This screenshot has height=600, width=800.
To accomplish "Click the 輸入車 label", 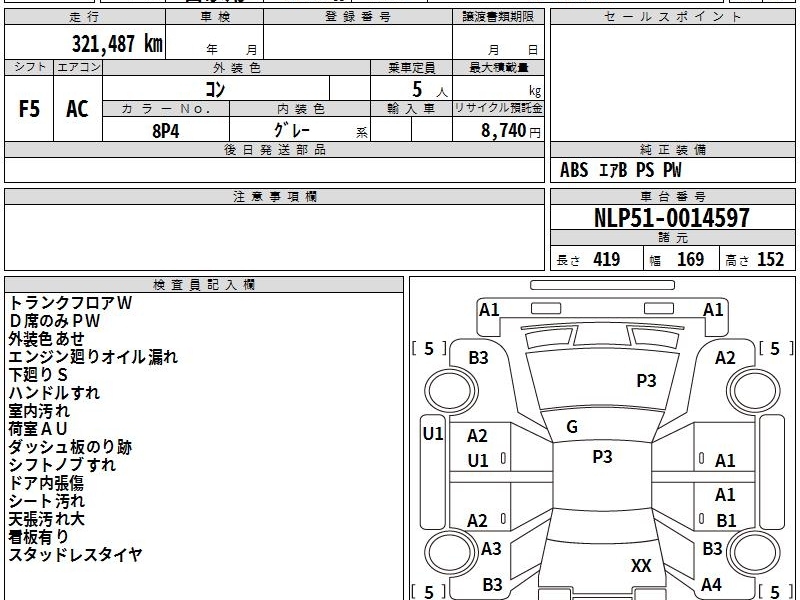I will coord(411,109).
